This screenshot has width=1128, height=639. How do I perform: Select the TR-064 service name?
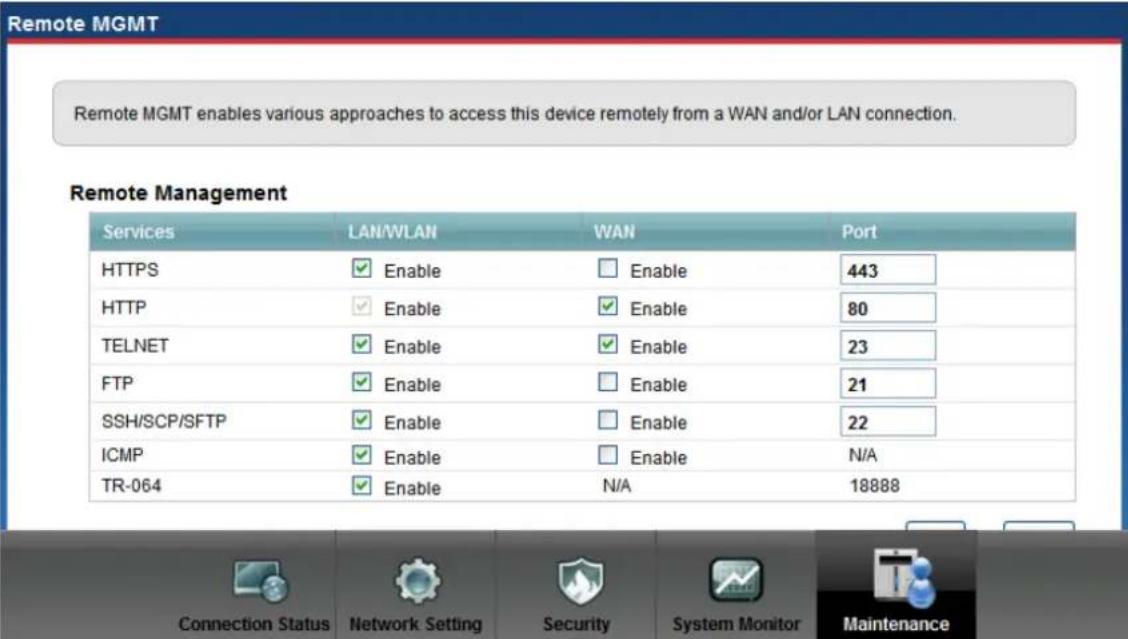131,486
